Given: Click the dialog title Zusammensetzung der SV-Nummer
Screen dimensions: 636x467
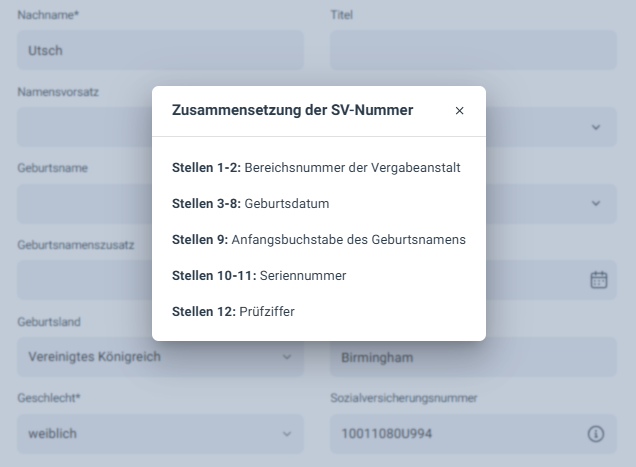Looking at the screenshot, I should 292,110.
